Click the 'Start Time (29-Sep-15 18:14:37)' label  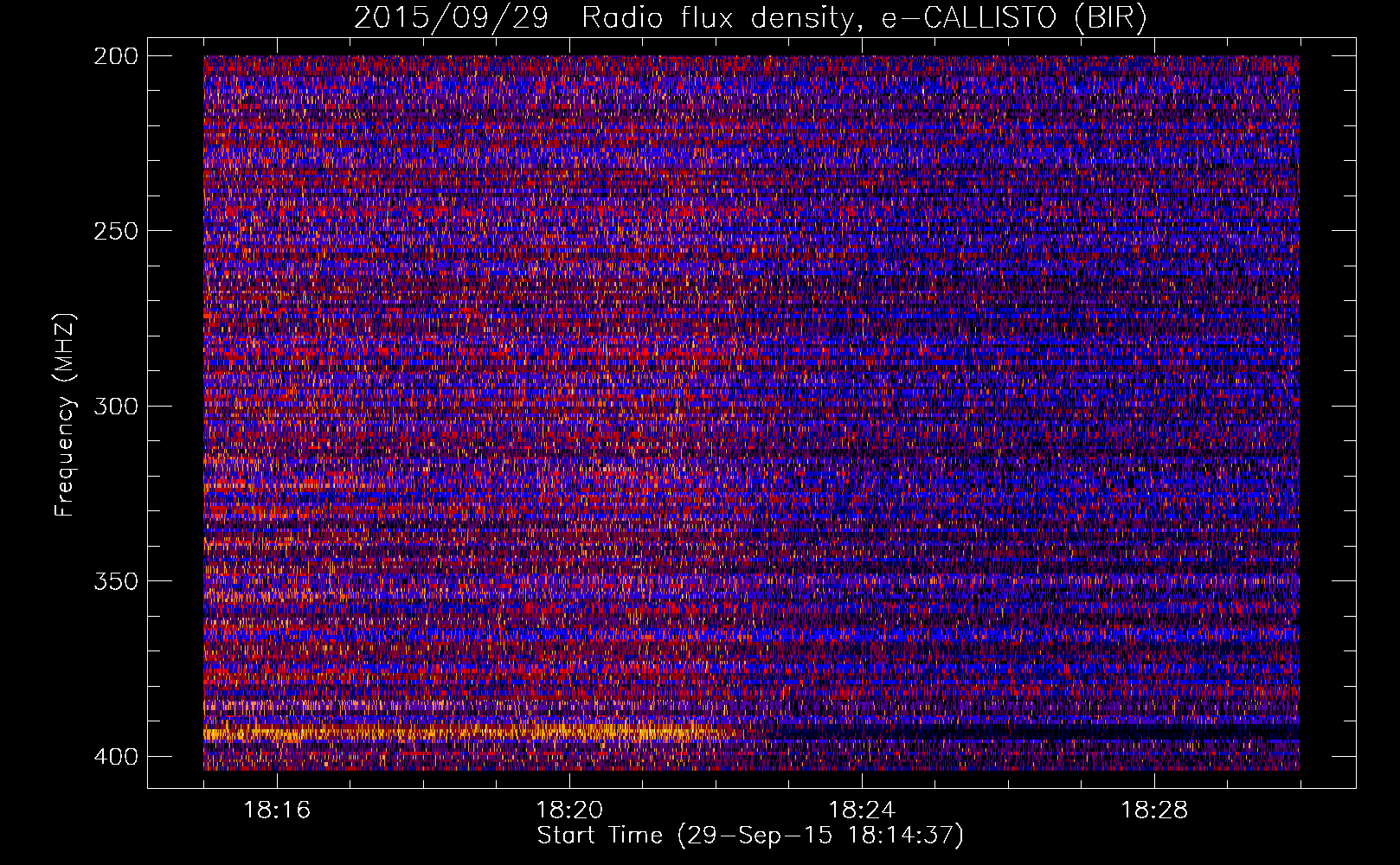[x=750, y=836]
